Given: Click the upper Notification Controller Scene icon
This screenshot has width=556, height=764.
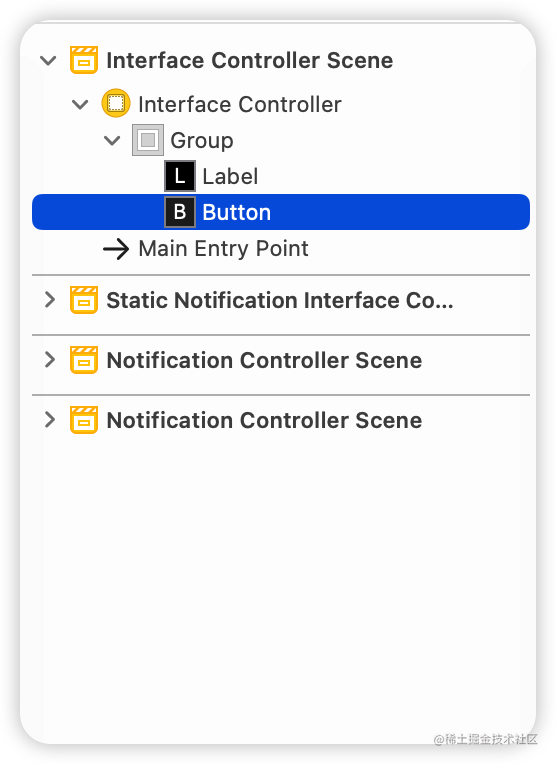Looking at the screenshot, I should (84, 360).
